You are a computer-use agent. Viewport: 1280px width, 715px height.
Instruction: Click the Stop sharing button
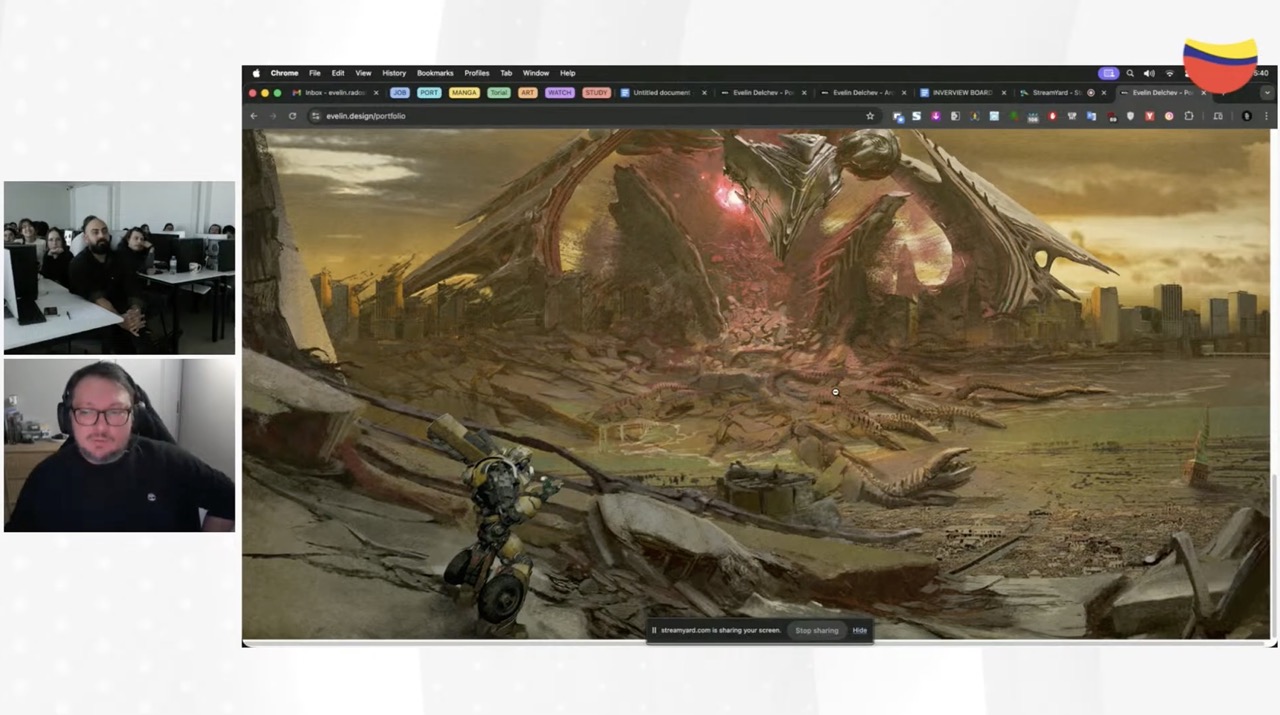(817, 631)
